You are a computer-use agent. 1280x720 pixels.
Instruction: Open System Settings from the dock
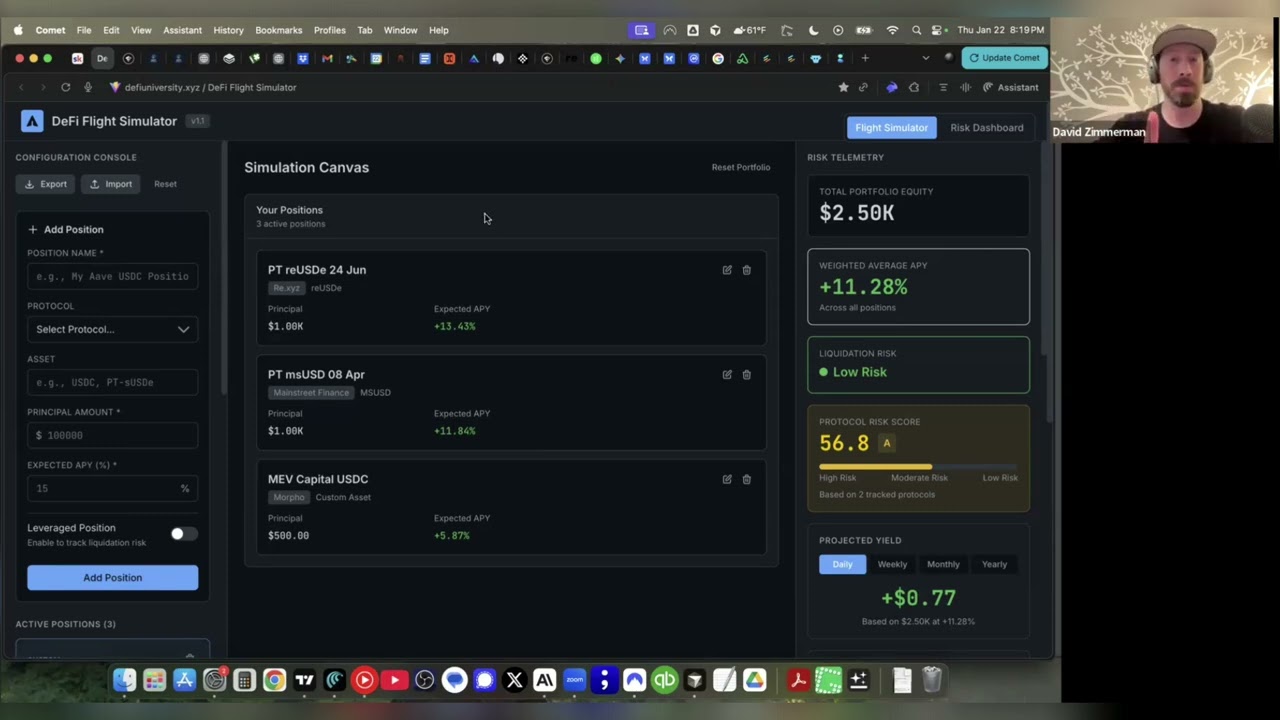coord(214,681)
